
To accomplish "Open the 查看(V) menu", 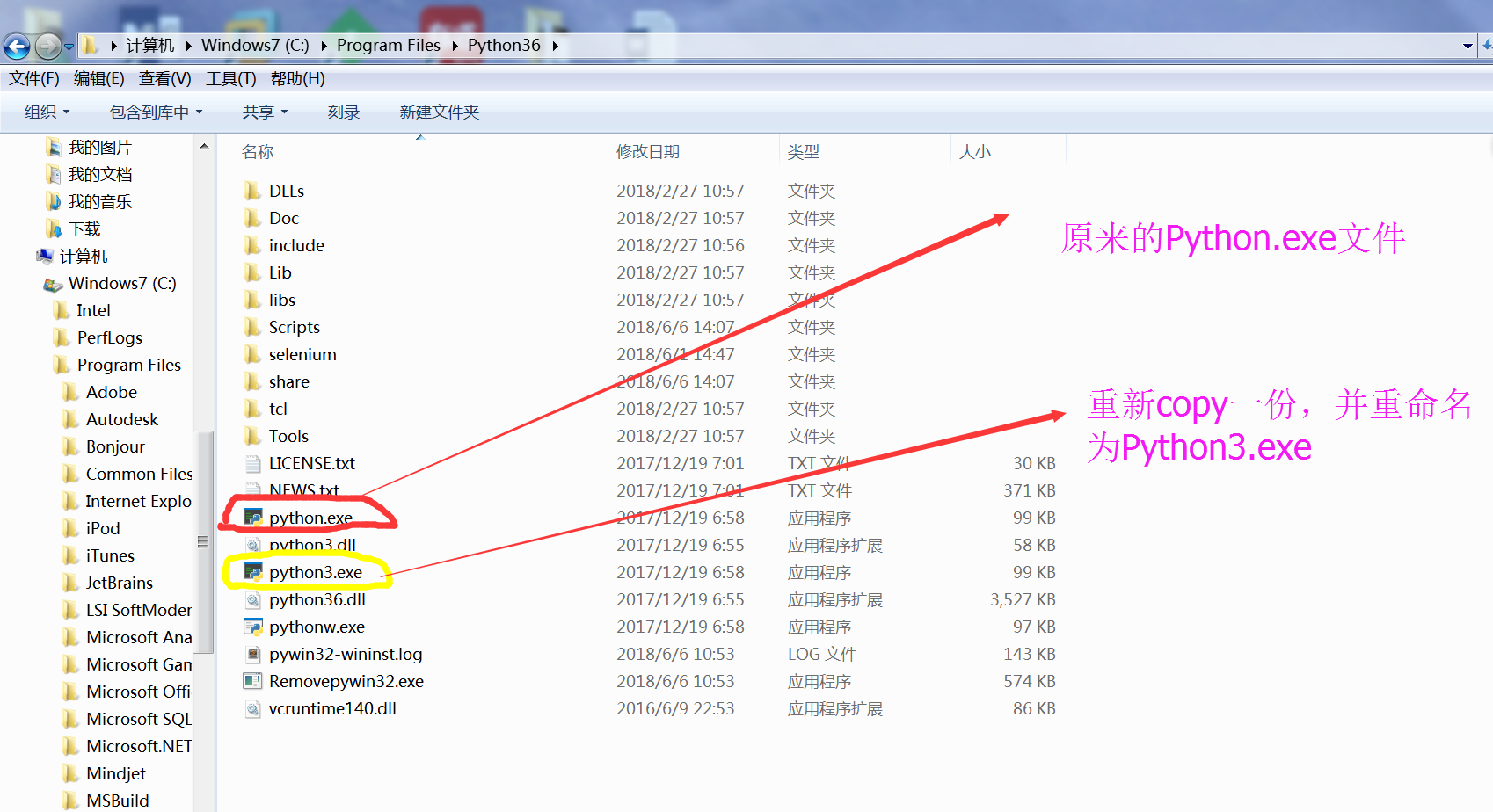I will point(164,78).
